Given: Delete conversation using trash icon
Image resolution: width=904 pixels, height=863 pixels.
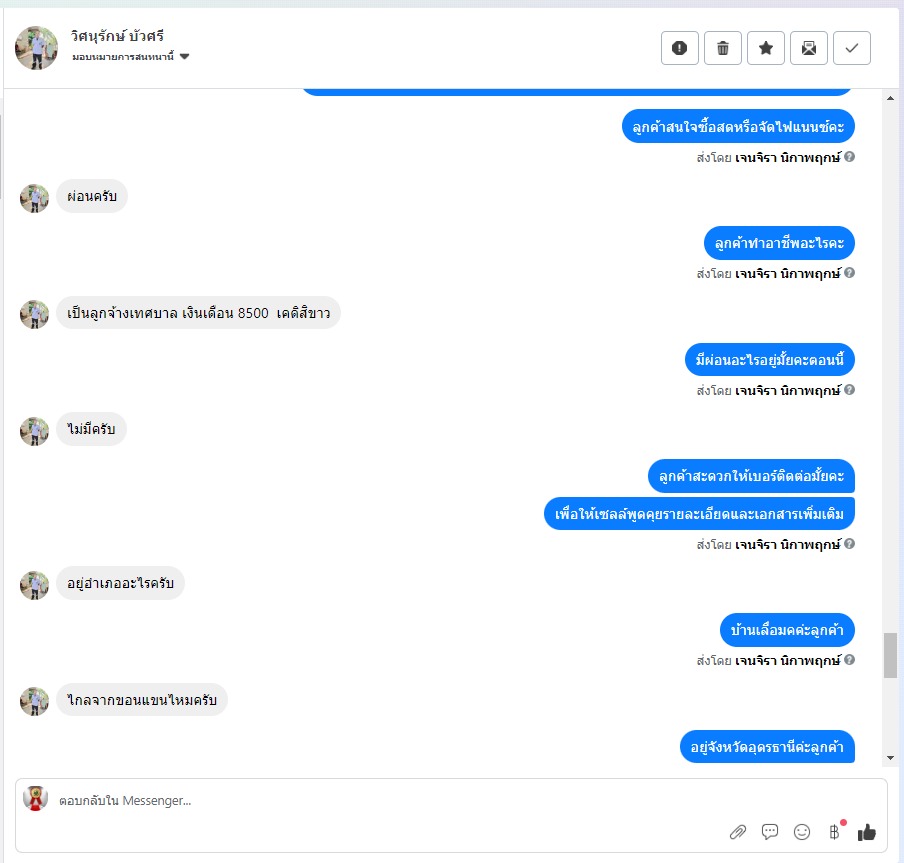Looking at the screenshot, I should point(722,48).
